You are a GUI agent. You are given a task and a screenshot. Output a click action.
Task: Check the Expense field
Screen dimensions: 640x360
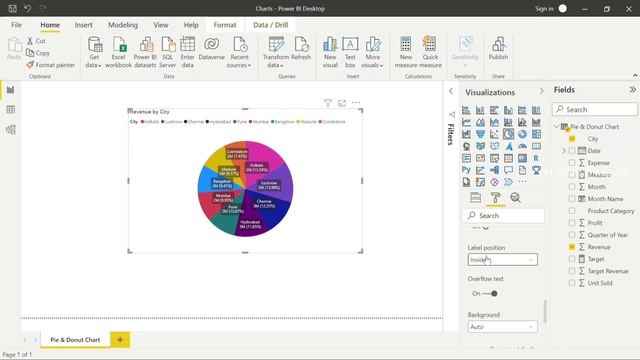click(x=572, y=162)
